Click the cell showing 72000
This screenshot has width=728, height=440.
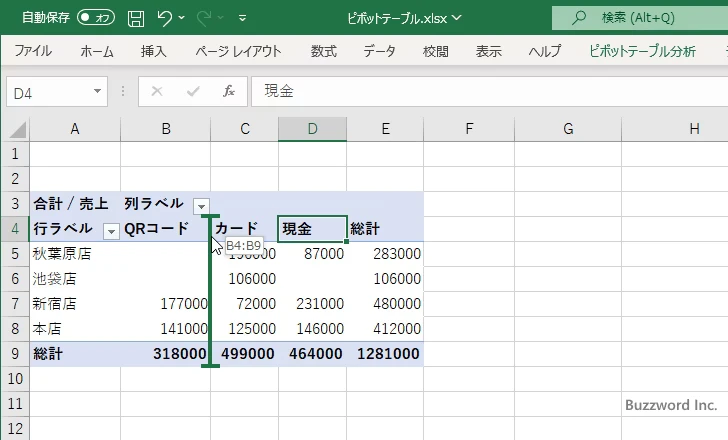point(245,304)
